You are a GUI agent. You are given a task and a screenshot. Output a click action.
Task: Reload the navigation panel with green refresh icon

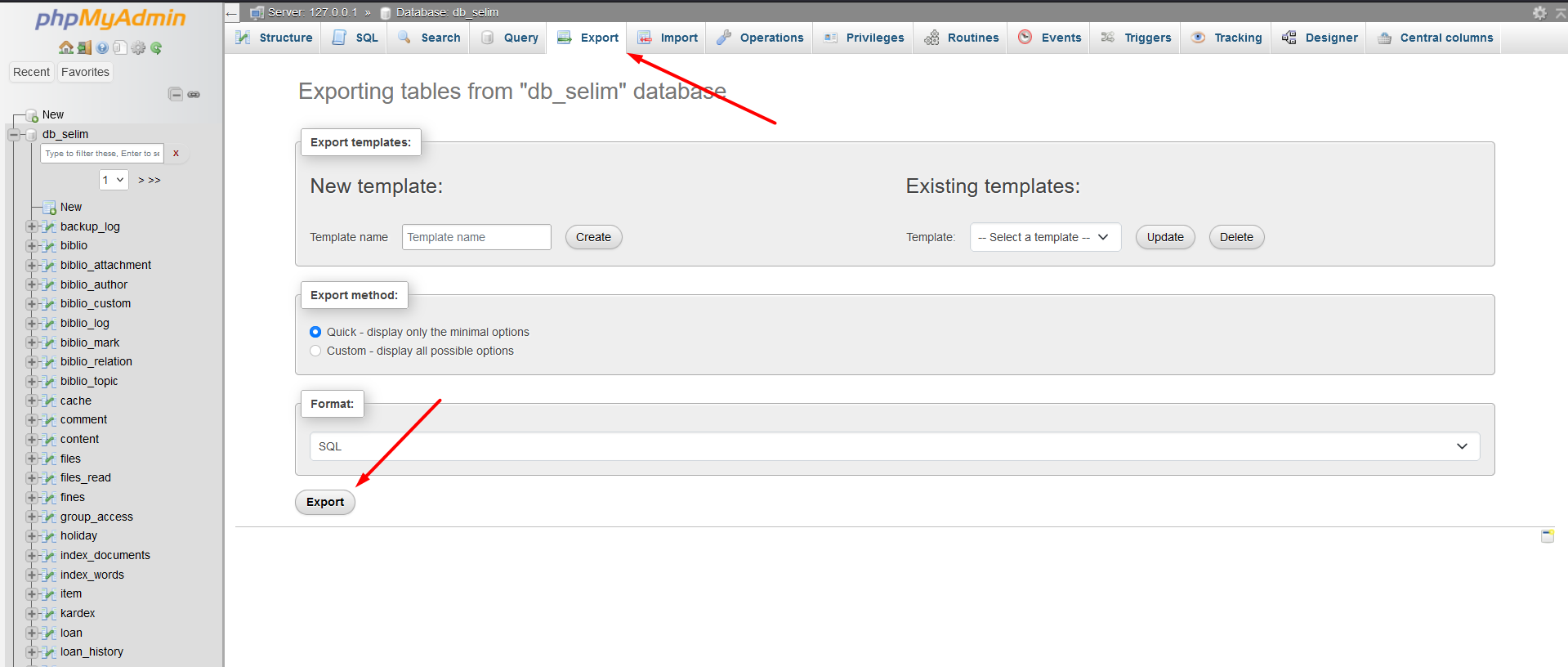(x=156, y=47)
